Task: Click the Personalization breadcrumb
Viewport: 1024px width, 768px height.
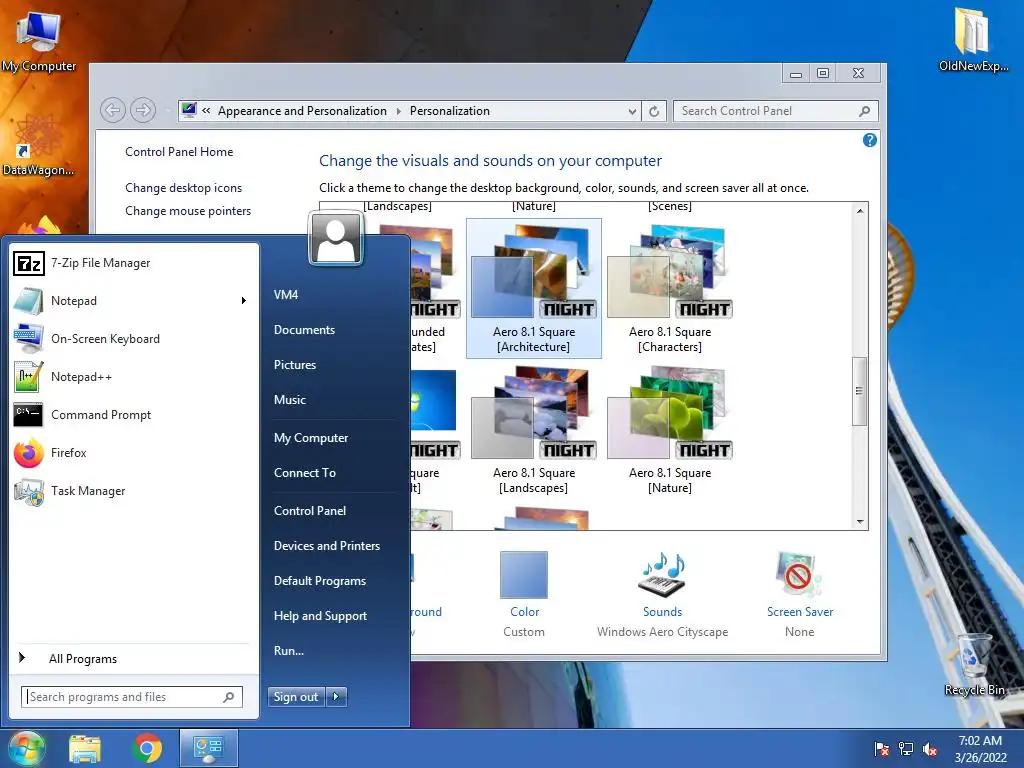Action: [449, 111]
